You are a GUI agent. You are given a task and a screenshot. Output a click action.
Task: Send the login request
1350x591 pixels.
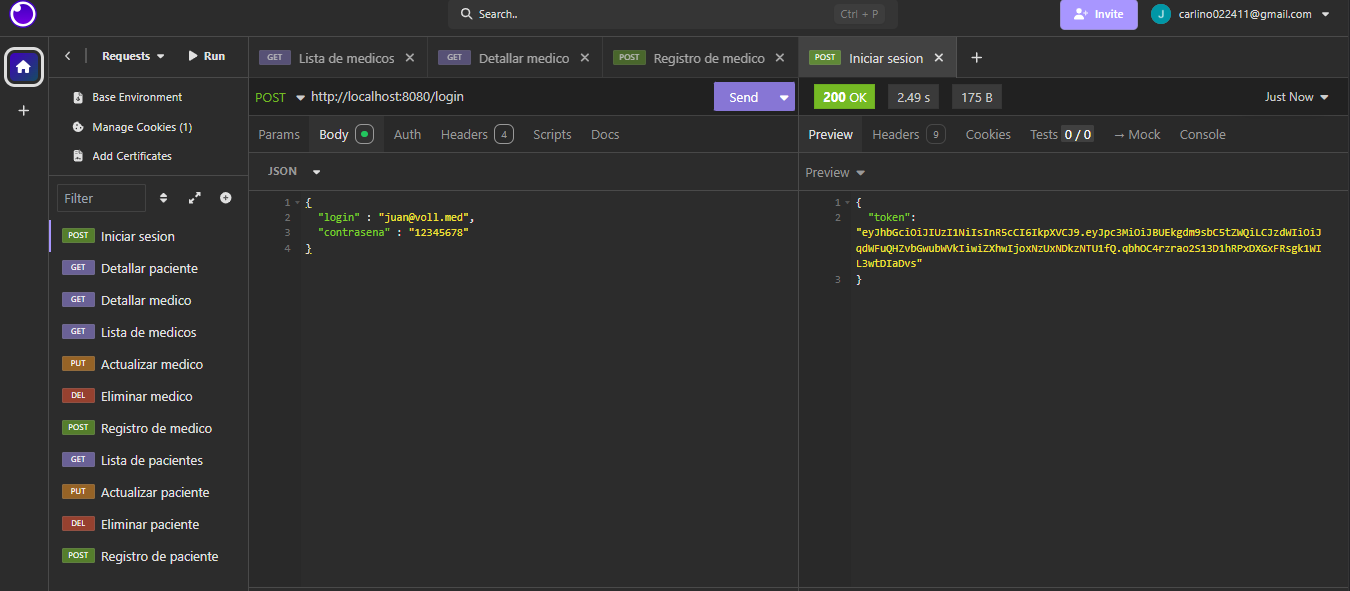[x=743, y=97]
